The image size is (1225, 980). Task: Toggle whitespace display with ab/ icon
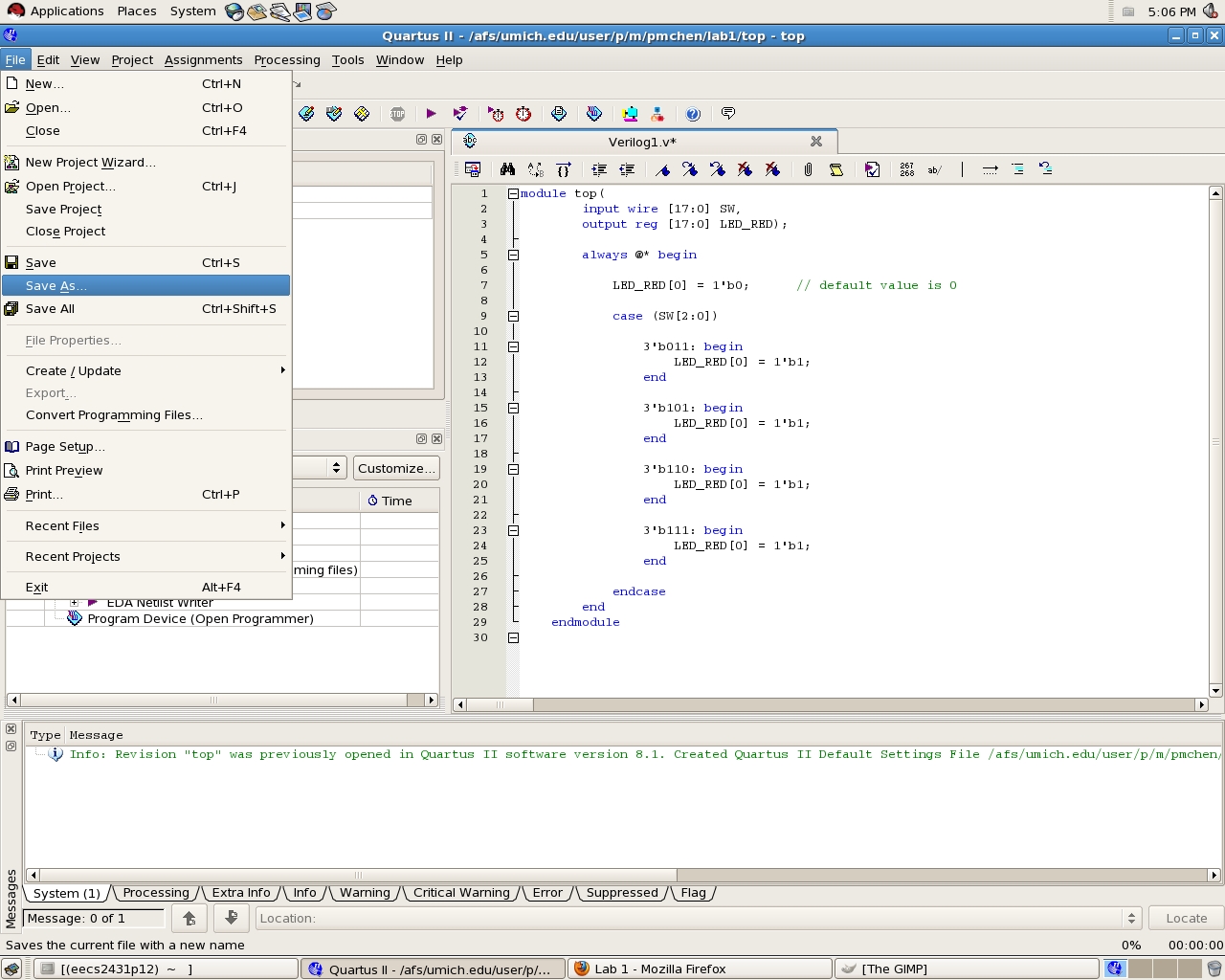[x=935, y=169]
